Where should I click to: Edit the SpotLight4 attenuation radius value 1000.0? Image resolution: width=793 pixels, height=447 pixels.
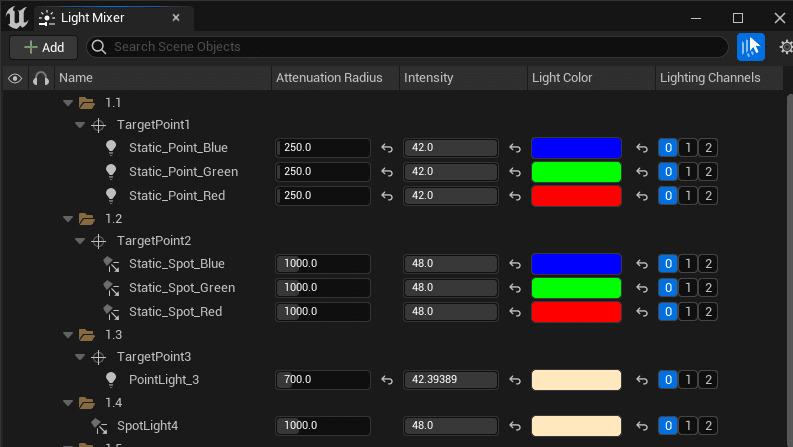pyautogui.click(x=323, y=425)
